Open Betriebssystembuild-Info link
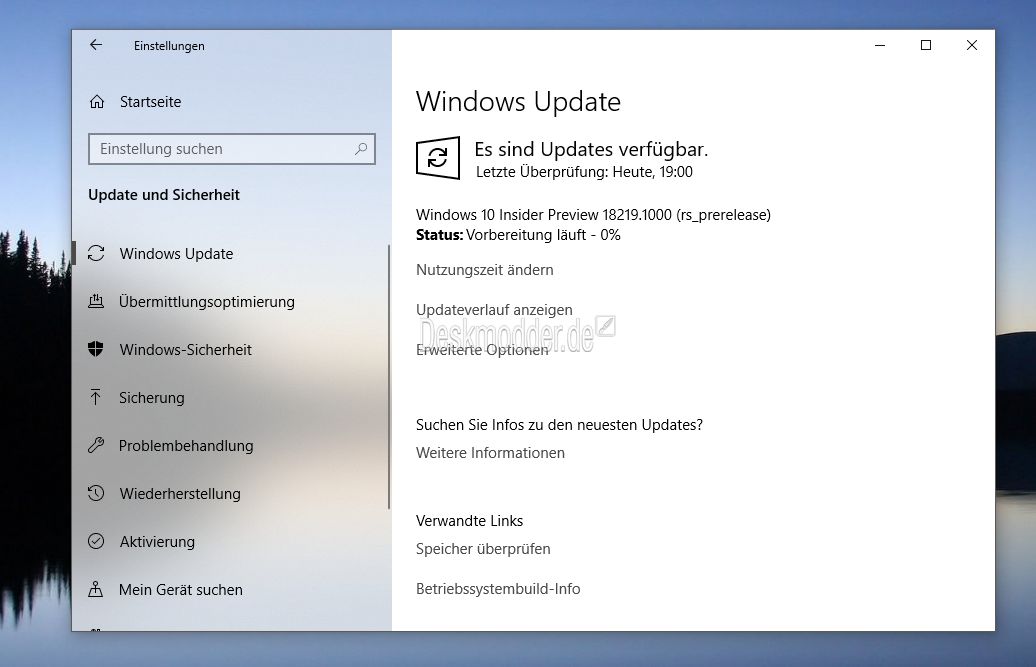Viewport: 1036px width, 667px height. click(498, 589)
